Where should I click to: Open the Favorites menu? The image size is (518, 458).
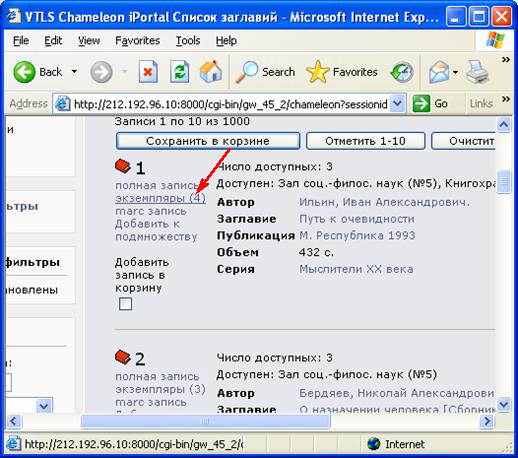(137, 41)
